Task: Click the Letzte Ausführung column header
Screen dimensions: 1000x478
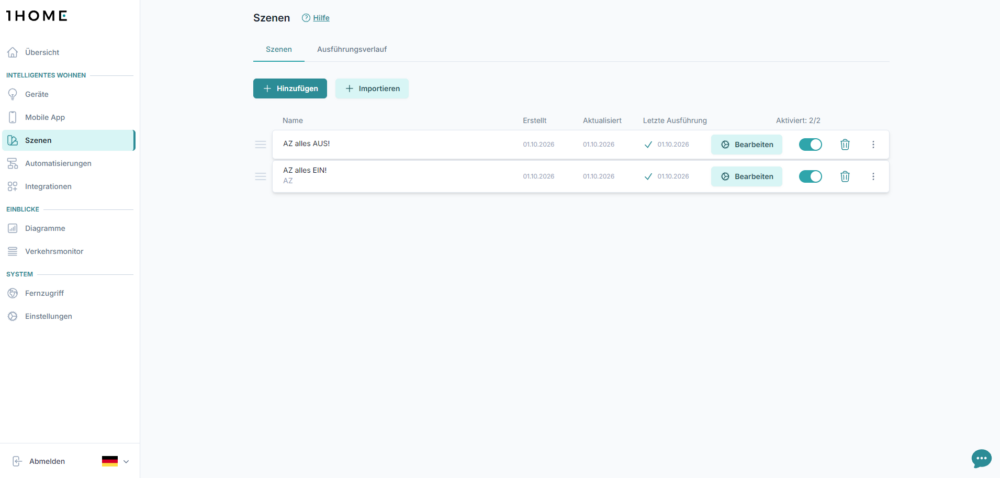Action: (x=675, y=120)
